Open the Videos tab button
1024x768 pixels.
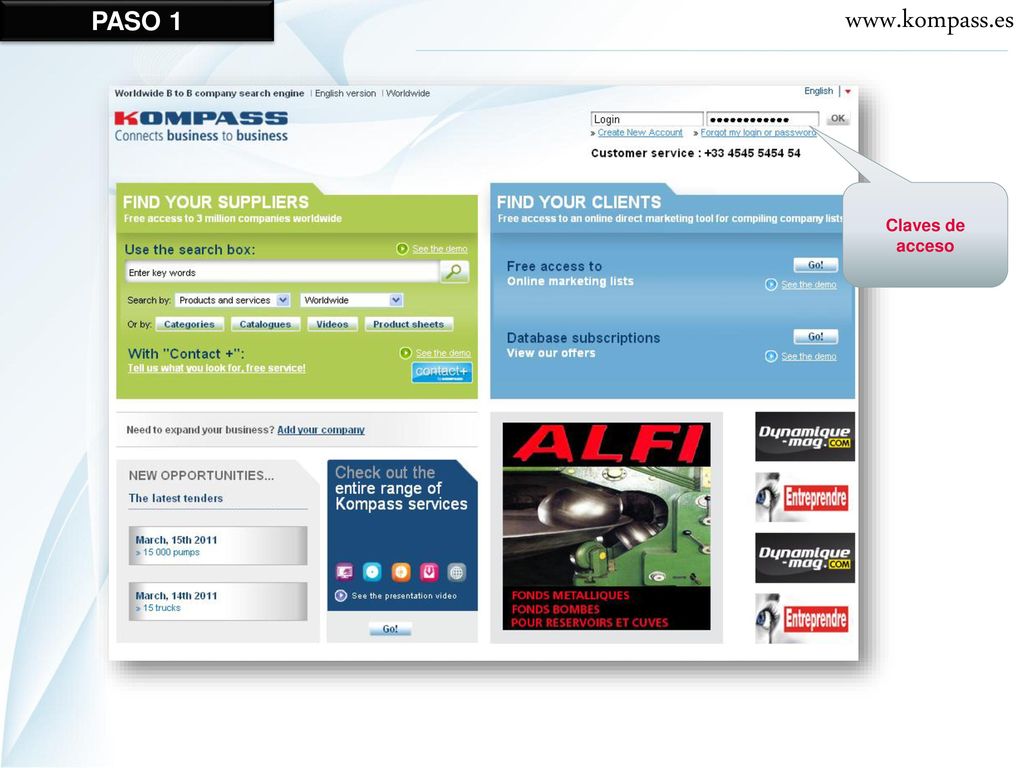332,324
